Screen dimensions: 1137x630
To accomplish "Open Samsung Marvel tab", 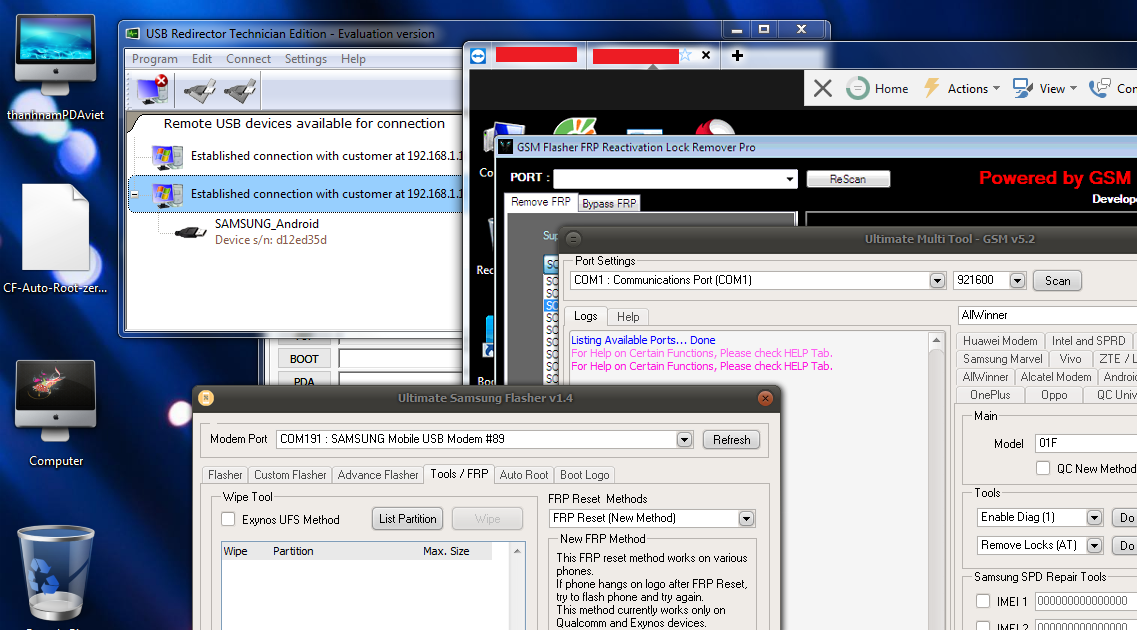I will click(x=1002, y=359).
